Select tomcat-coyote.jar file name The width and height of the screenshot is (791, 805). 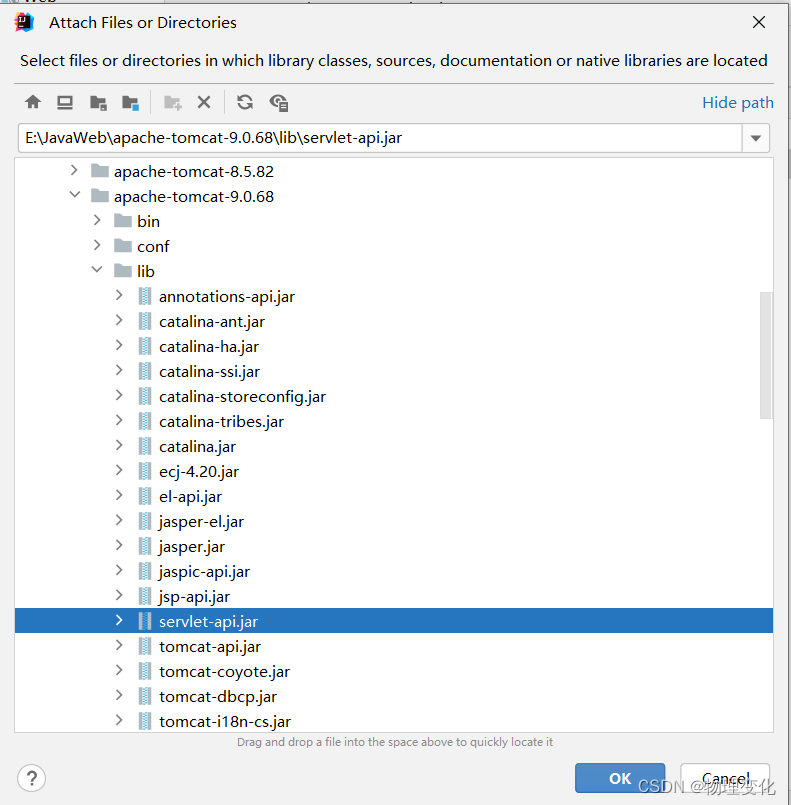pyautogui.click(x=224, y=672)
